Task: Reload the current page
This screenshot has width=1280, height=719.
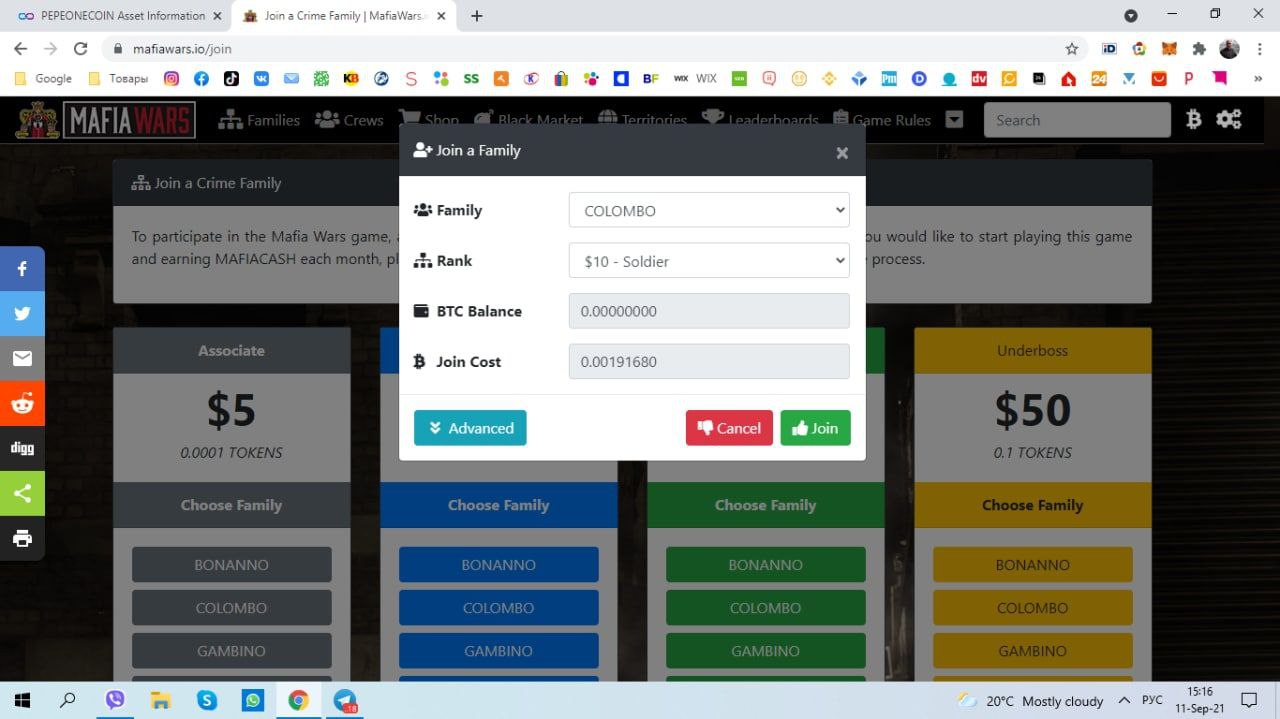Action: [x=81, y=48]
